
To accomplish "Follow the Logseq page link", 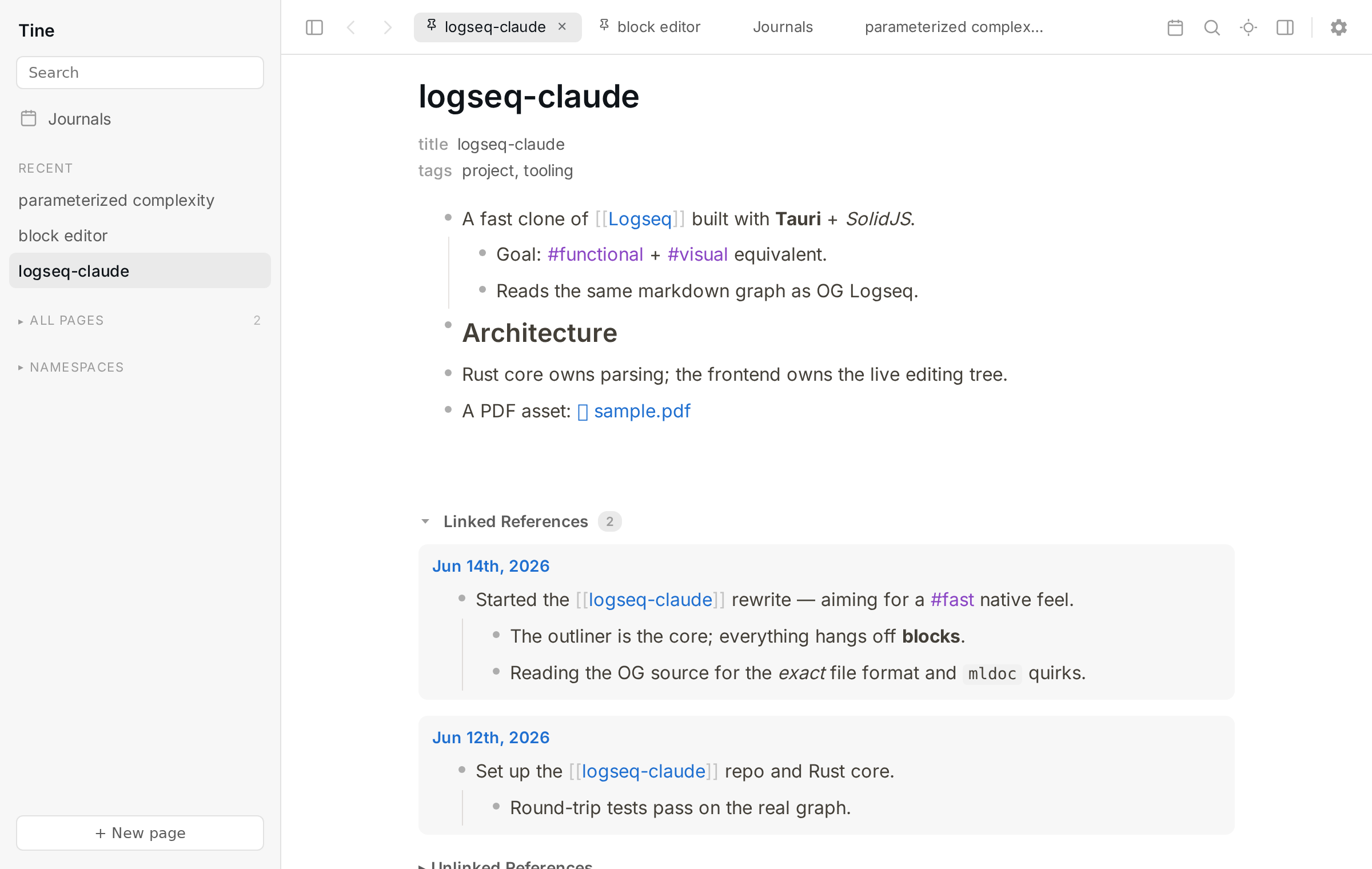I will click(x=640, y=219).
